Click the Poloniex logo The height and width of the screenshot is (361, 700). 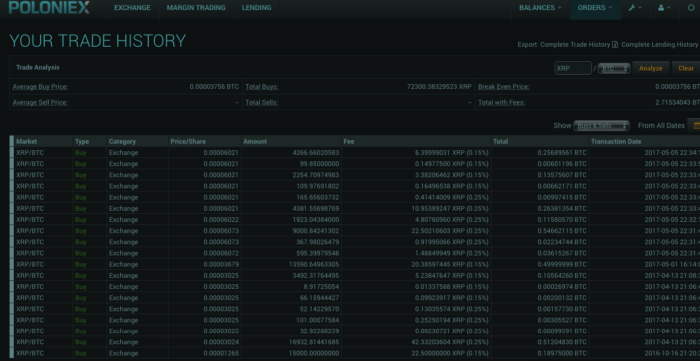[49, 8]
